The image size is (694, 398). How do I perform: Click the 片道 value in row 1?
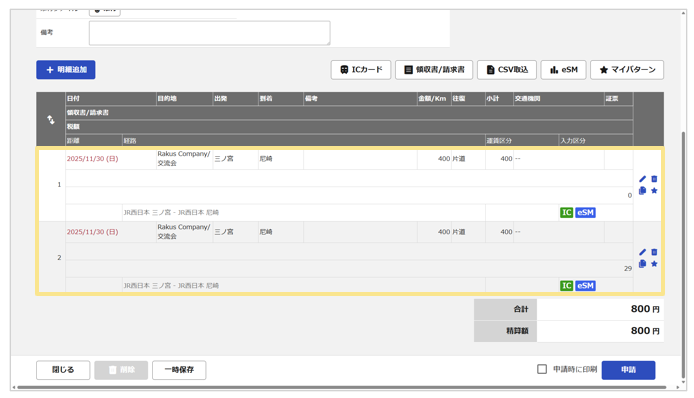point(459,158)
